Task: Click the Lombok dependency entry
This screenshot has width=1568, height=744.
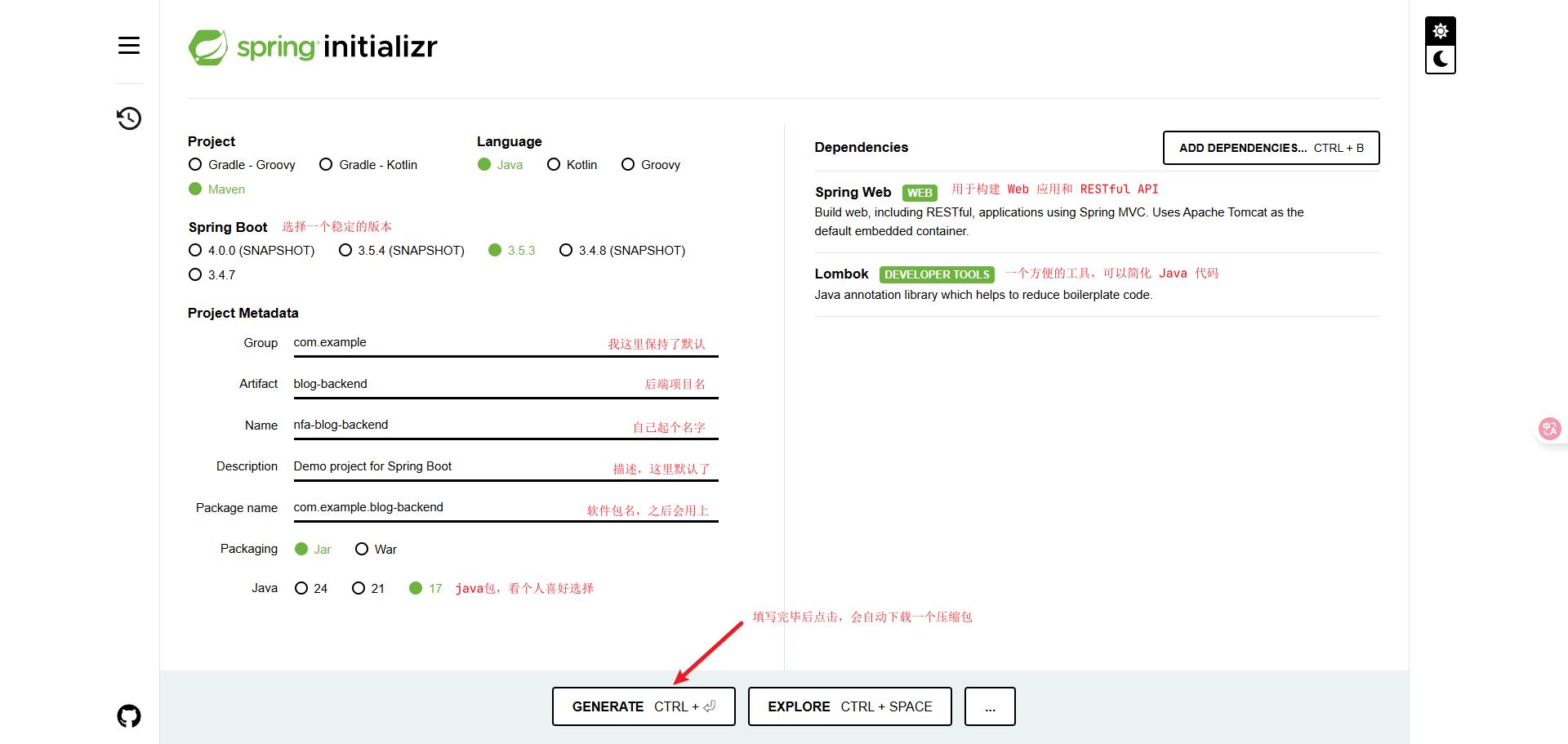Action: tap(1097, 284)
